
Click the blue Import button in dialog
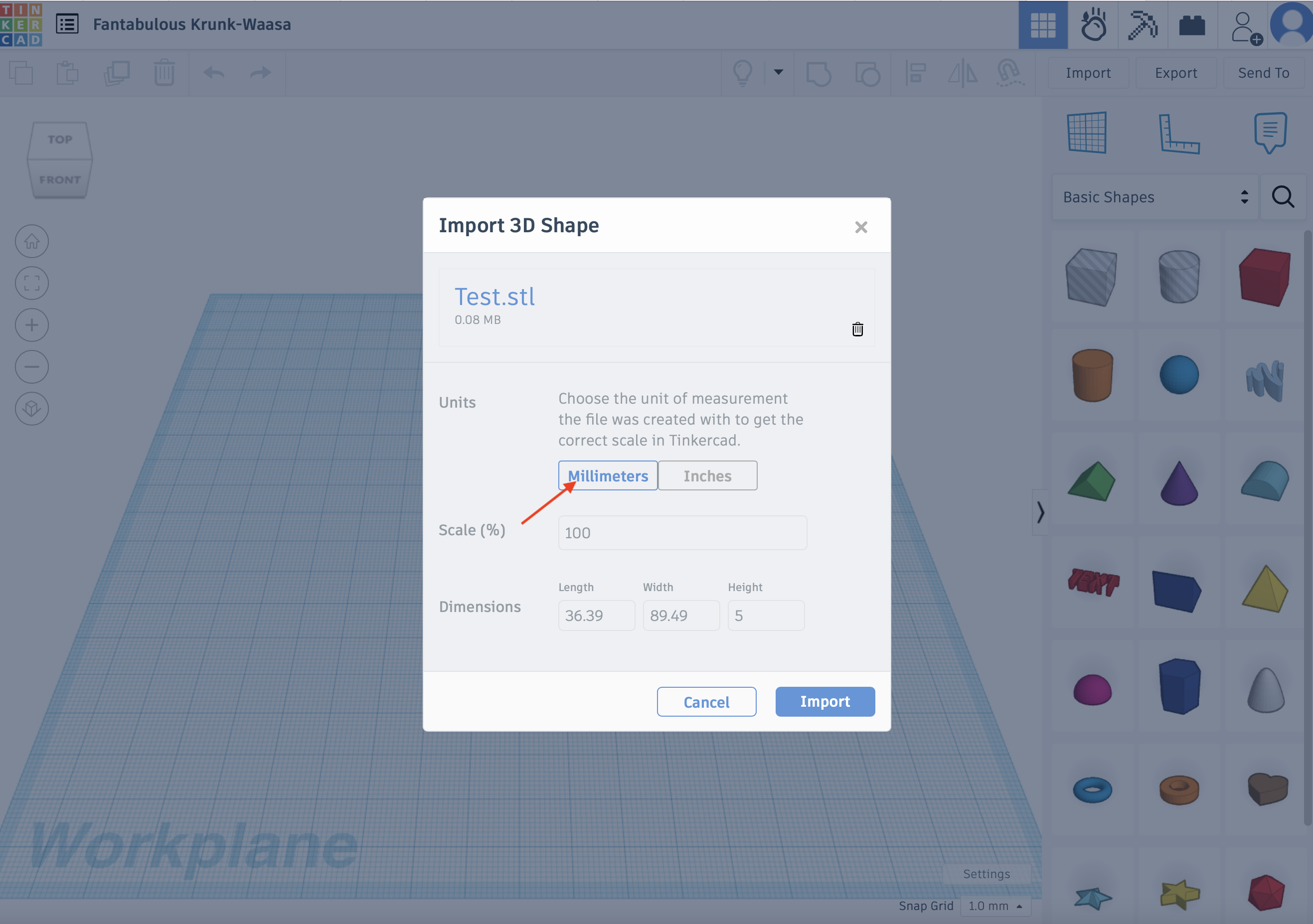point(824,702)
